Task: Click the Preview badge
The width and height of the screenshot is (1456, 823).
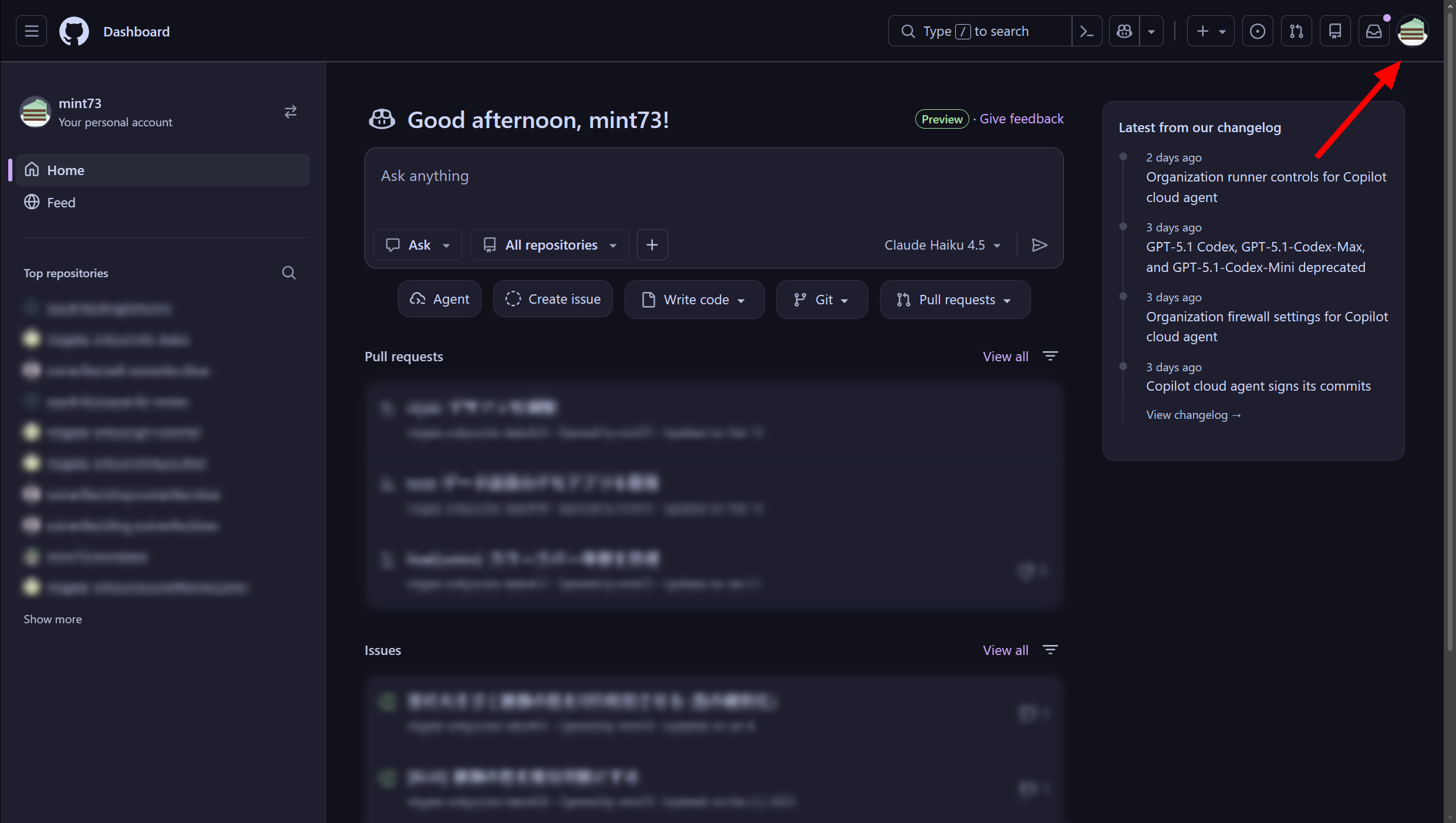Action: 942,119
